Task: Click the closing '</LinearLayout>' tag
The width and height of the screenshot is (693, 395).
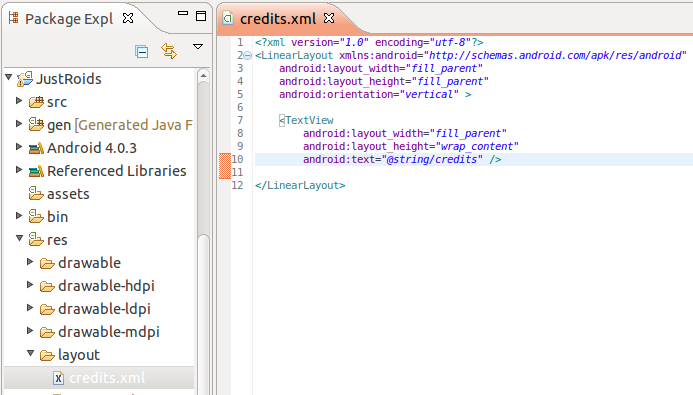Action: click(x=300, y=185)
